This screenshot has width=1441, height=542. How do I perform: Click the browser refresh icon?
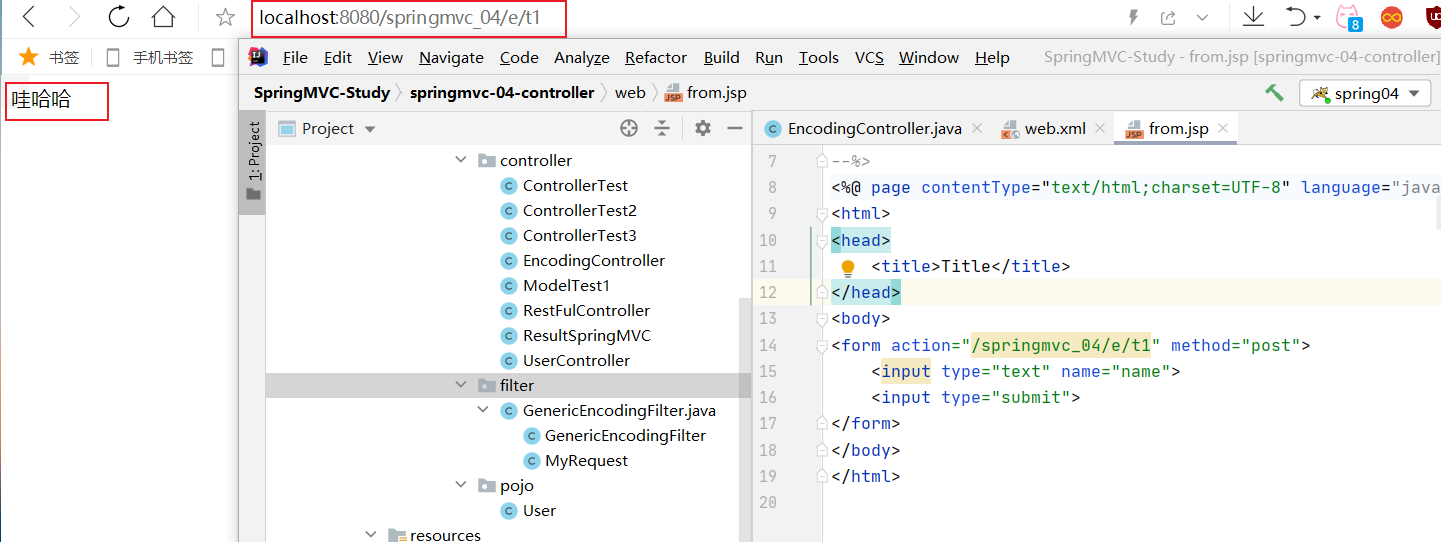pos(119,17)
